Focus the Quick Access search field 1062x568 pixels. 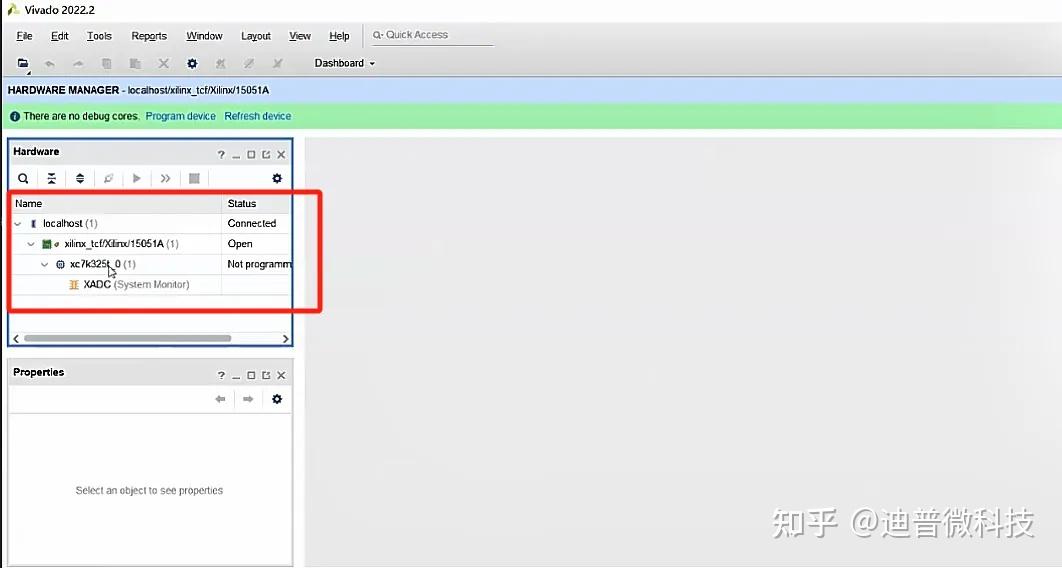(x=432, y=35)
